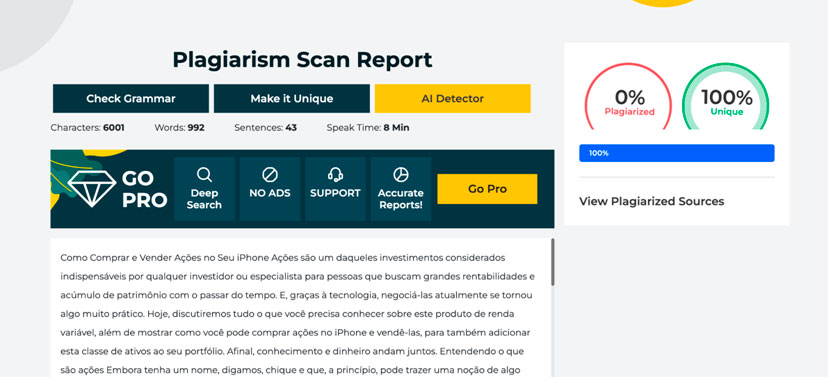Click the Plagiarism Scan Report heading
830x382 pixels.
[x=302, y=60]
